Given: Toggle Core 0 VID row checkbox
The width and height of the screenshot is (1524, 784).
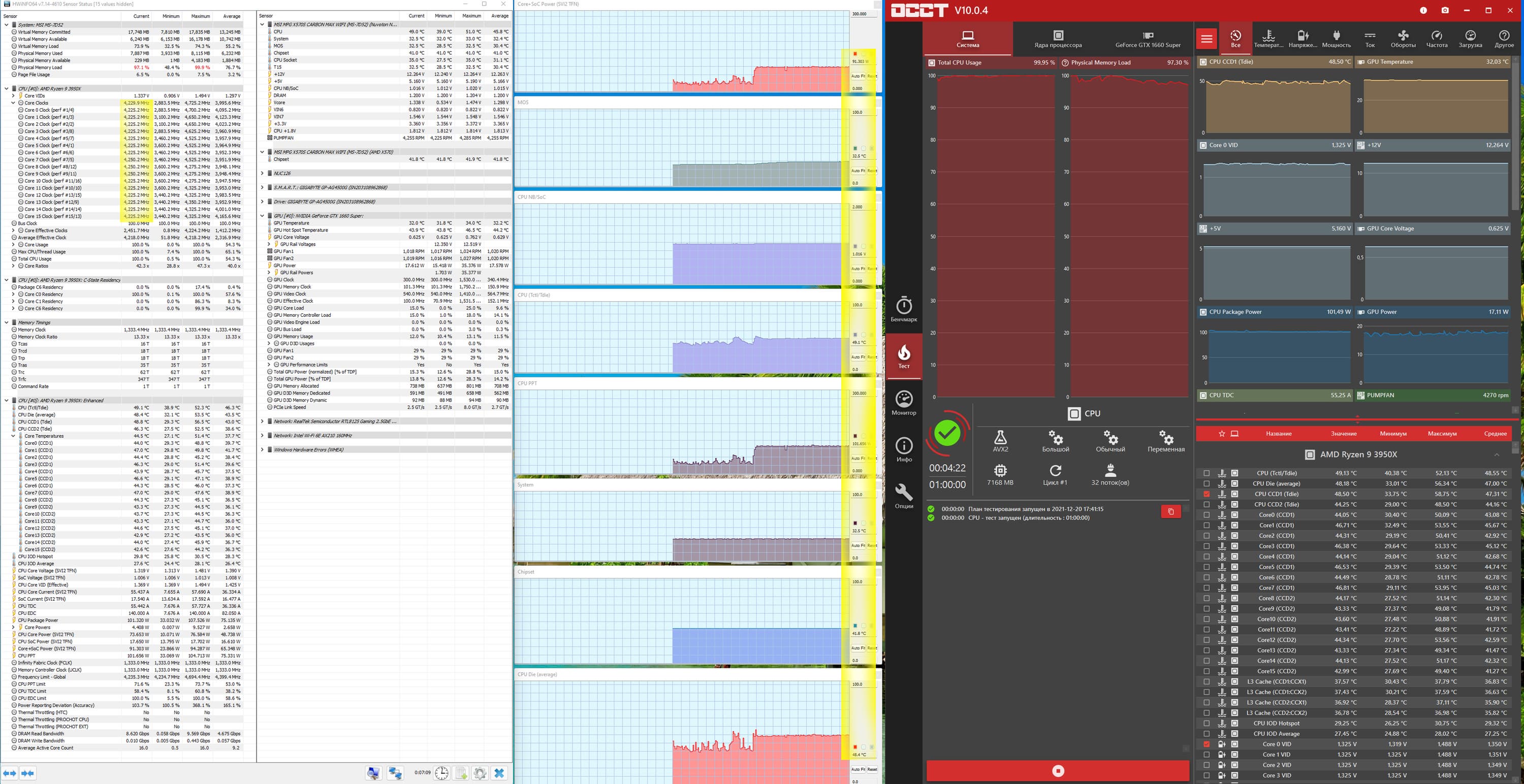Looking at the screenshot, I should 1206,744.
